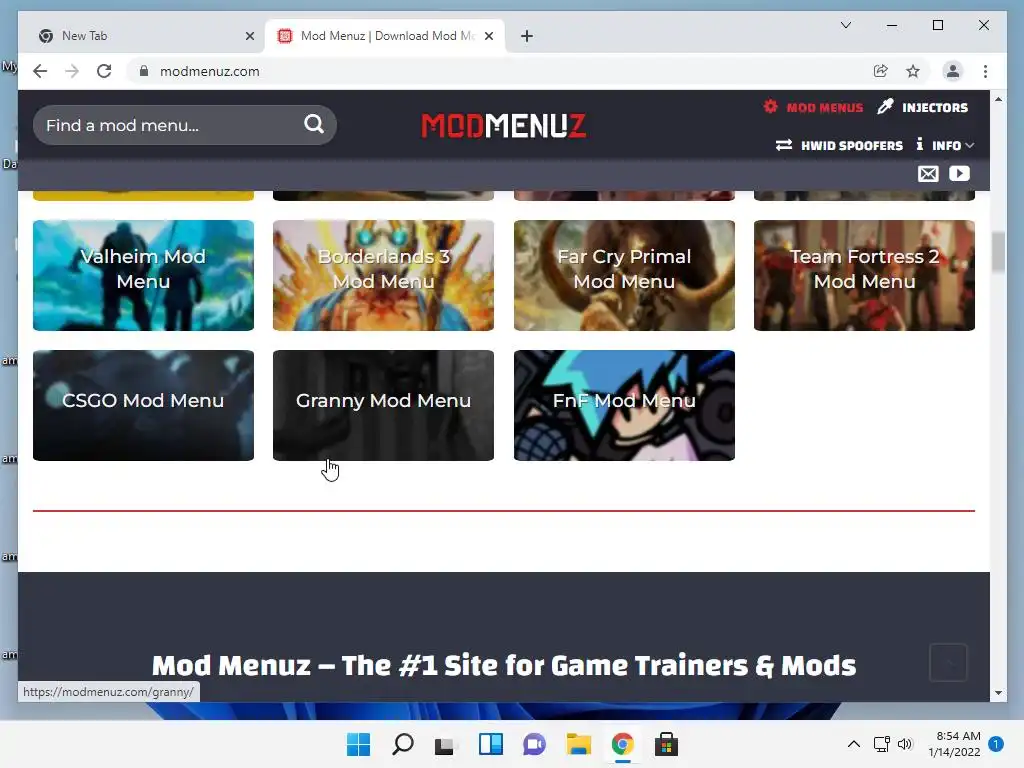Open Task View on the taskbar
1024x768 pixels.
(x=445, y=744)
